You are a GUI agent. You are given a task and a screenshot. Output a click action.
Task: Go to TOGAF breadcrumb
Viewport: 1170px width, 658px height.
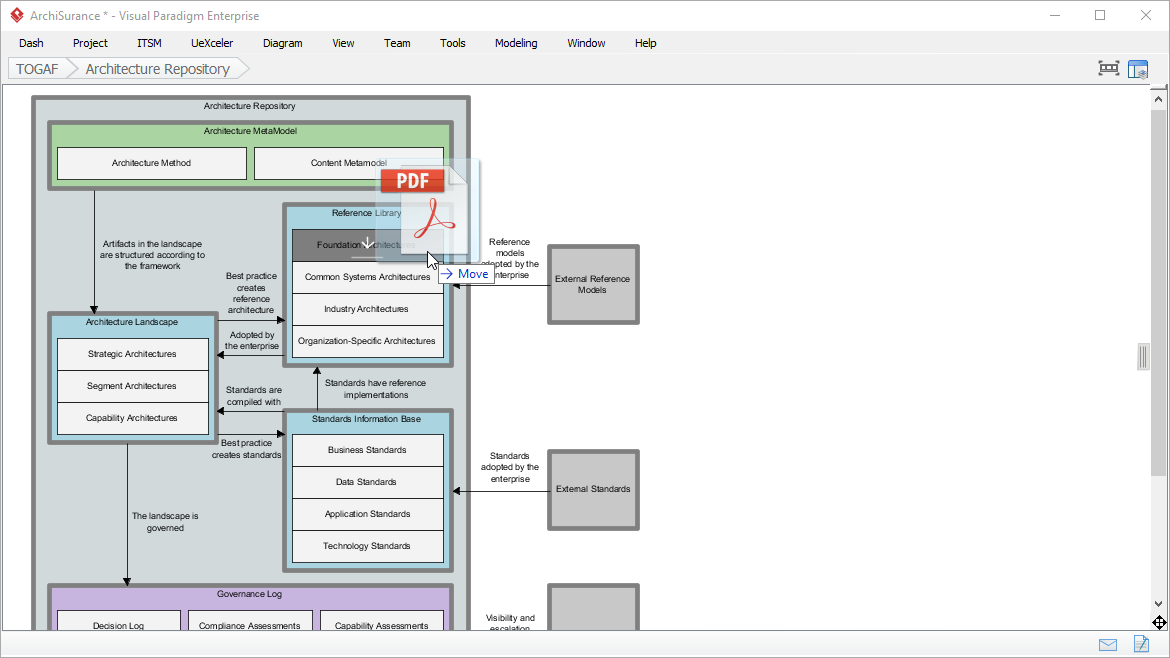[x=37, y=69]
